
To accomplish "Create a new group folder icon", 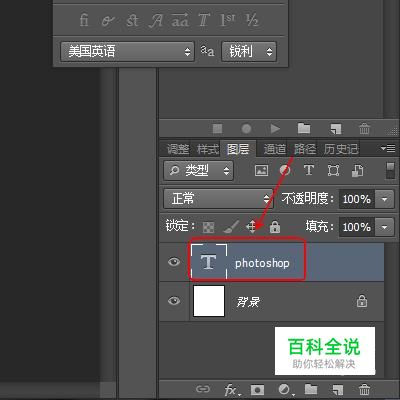I will coord(311,389).
